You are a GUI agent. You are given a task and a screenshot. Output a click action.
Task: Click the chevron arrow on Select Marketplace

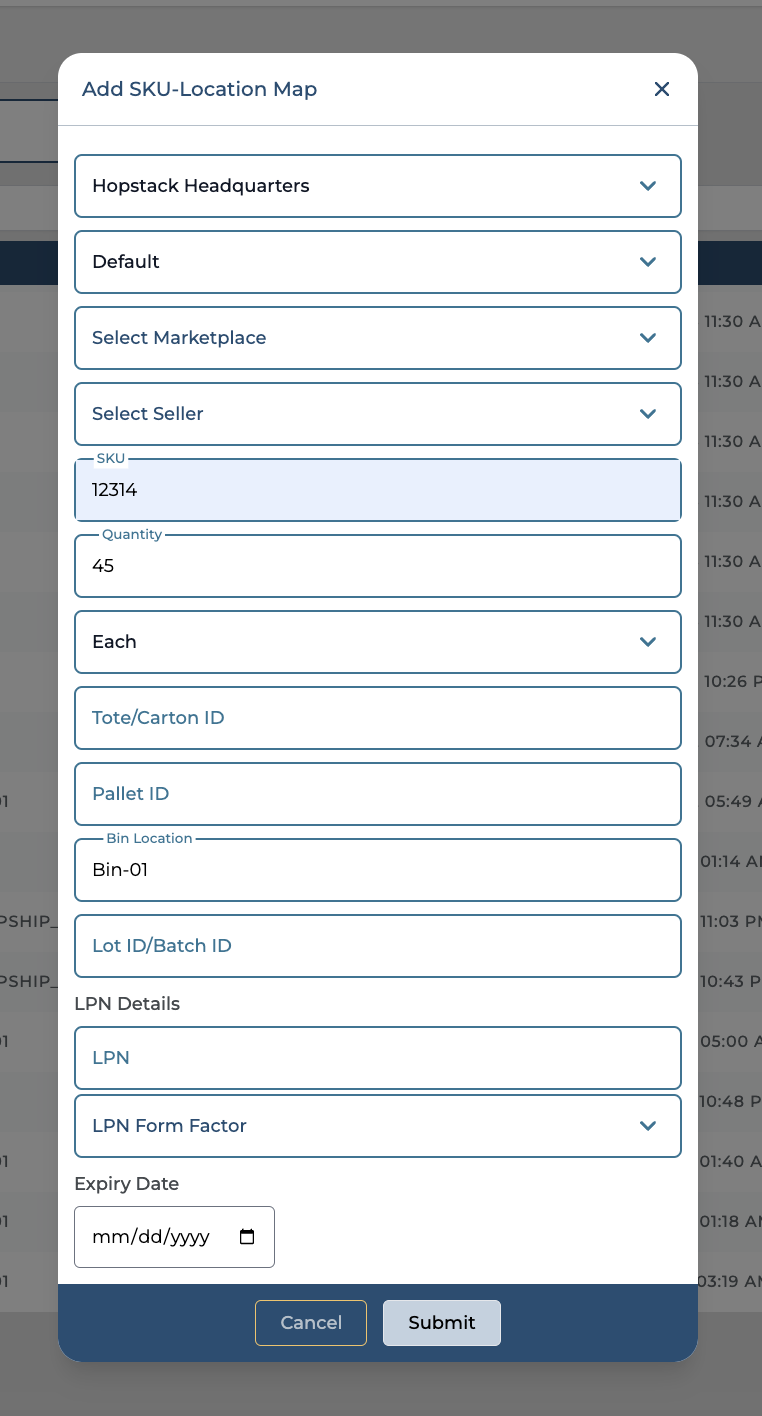pyautogui.click(x=648, y=338)
